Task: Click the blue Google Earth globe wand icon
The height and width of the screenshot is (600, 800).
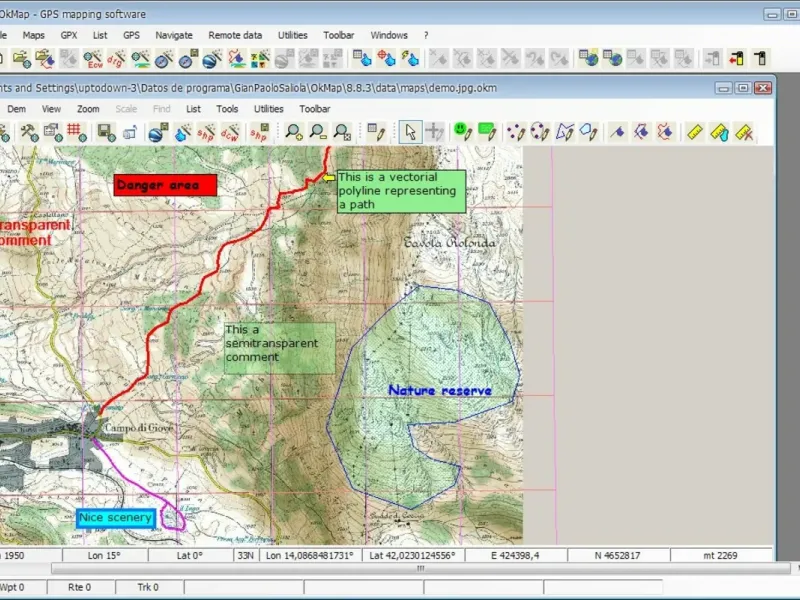Action: tap(211, 59)
